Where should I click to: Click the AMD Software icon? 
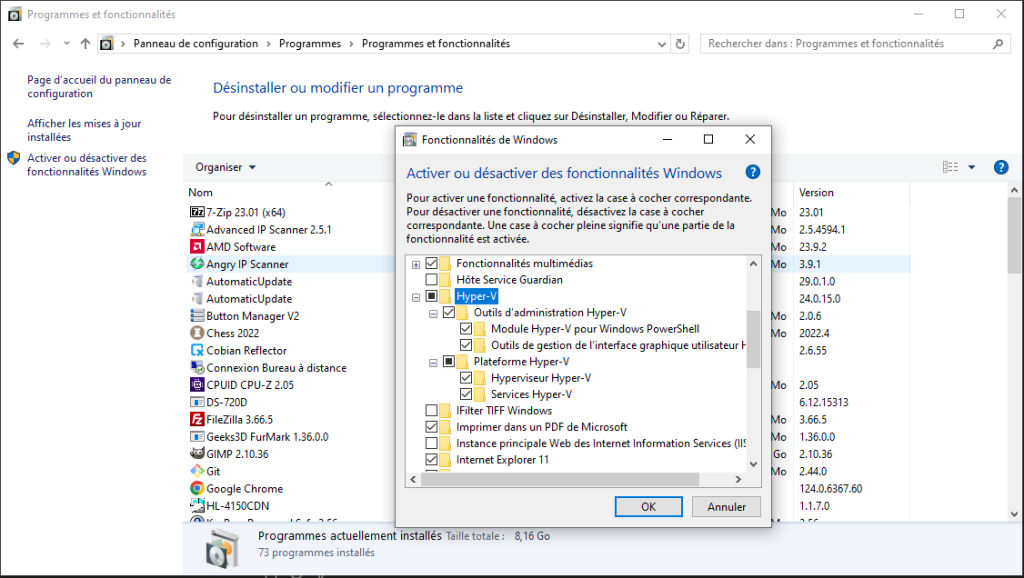click(197, 247)
